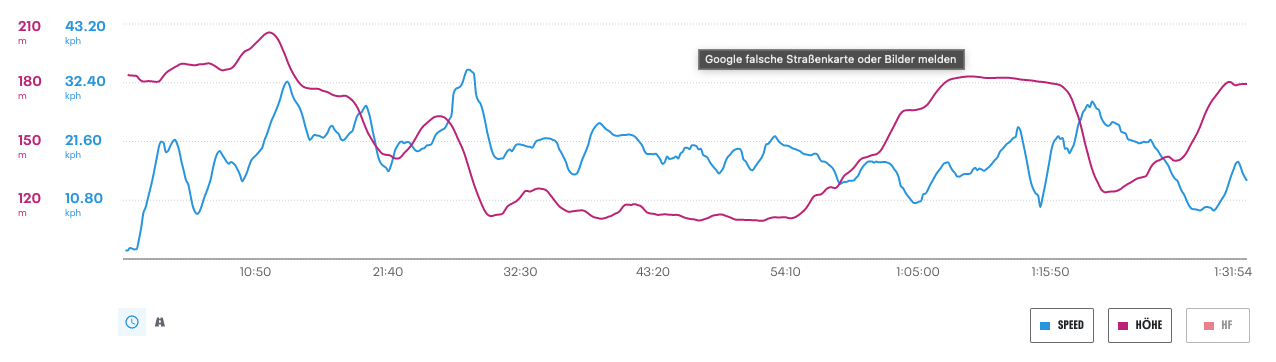The image size is (1276, 362).
Task: Select the 1:15:50 time axis label
Action: 1050,272
